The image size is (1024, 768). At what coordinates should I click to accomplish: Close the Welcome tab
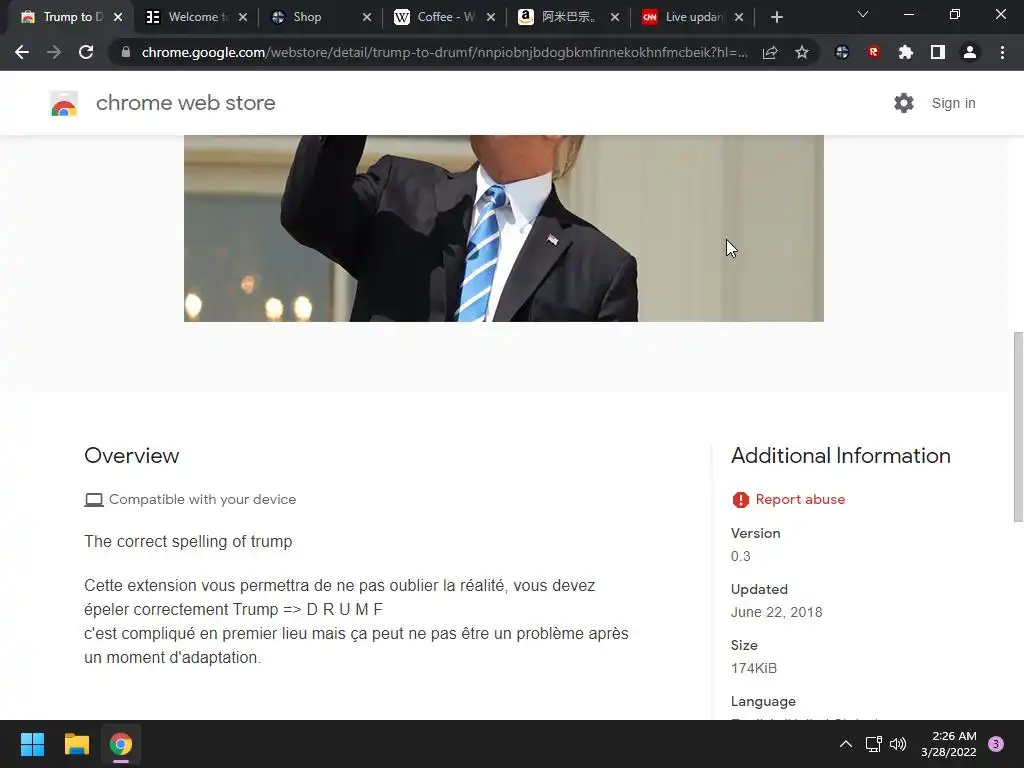(243, 17)
